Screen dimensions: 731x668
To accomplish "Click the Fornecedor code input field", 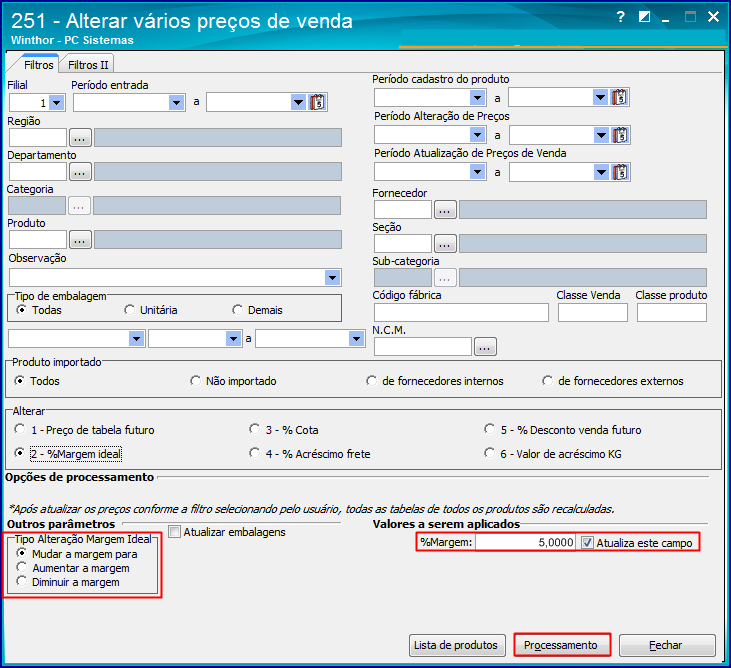I will pyautogui.click(x=403, y=210).
